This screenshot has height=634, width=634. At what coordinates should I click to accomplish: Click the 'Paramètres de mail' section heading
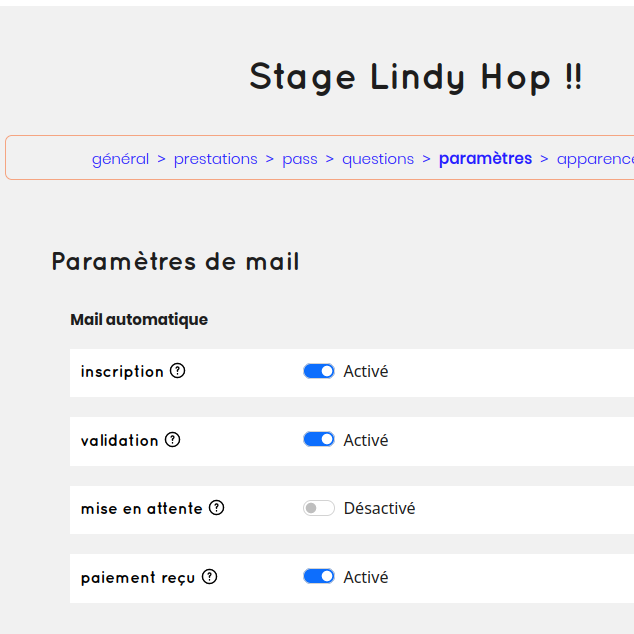click(175, 262)
